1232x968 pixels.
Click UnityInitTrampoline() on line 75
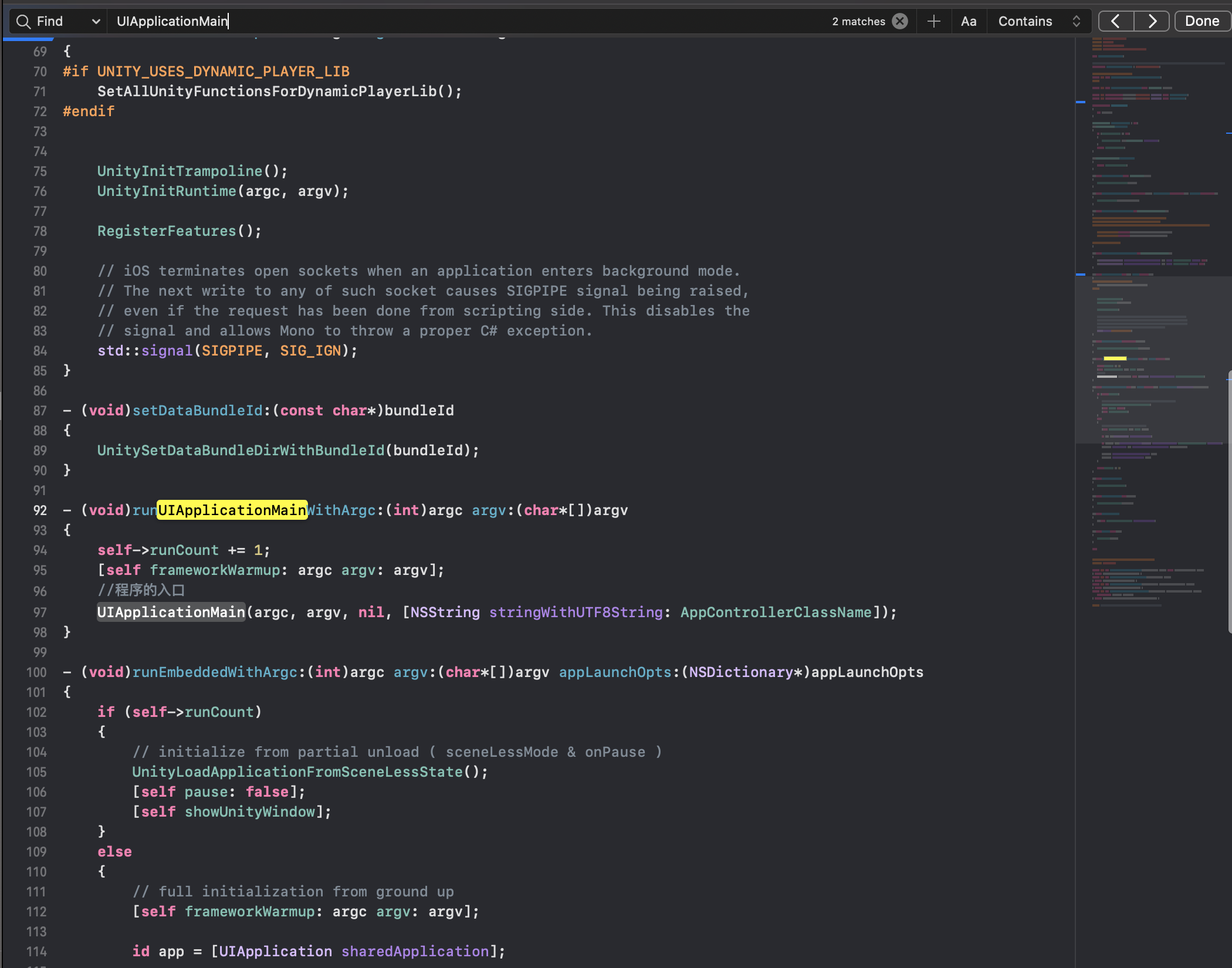192,171
